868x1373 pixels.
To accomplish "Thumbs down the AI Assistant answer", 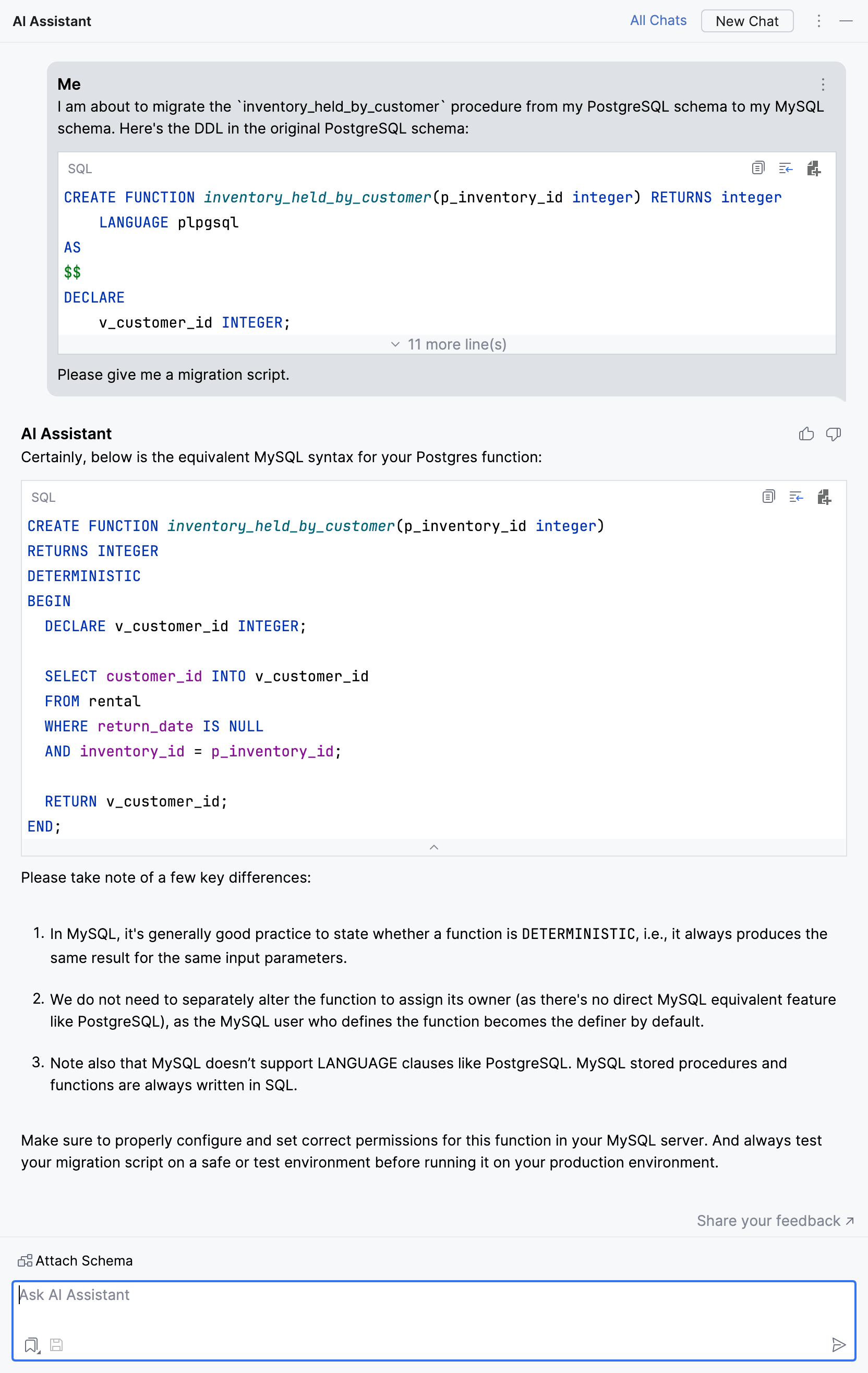I will click(x=833, y=434).
